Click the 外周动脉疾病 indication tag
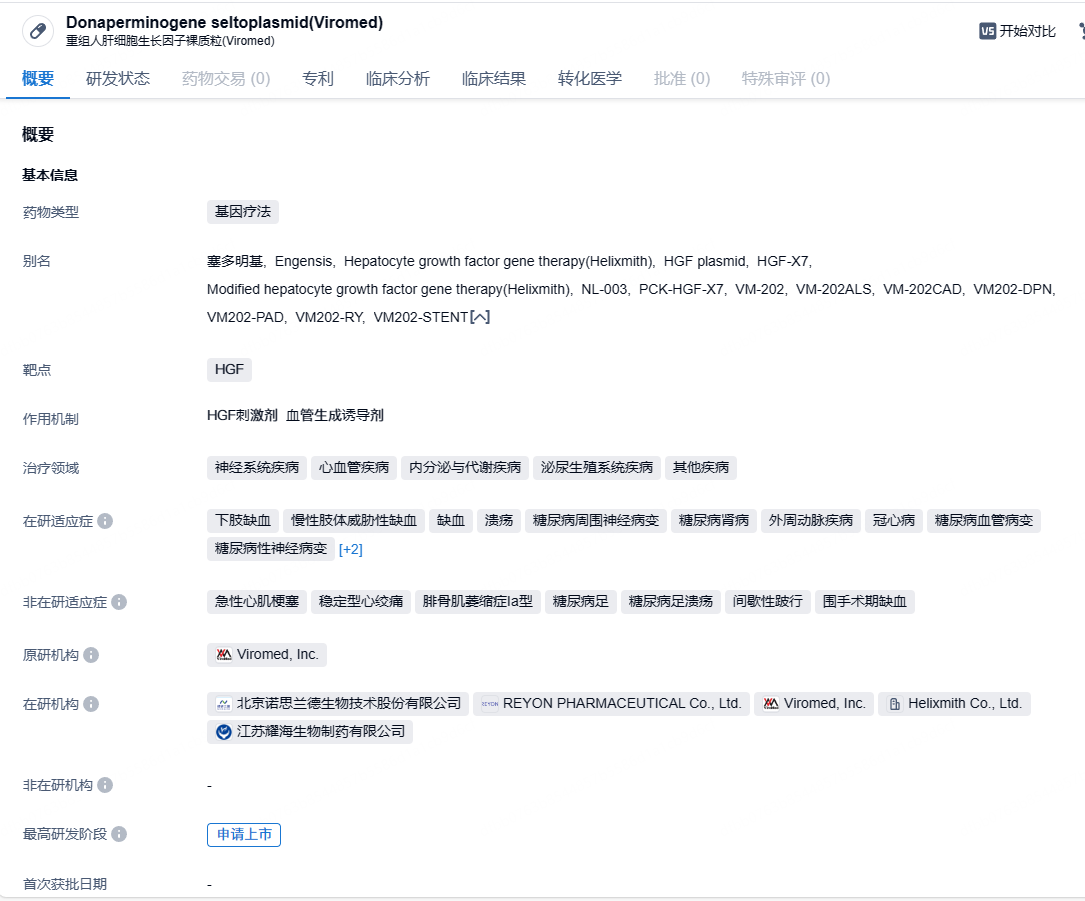Viewport: 1085px width, 901px height. (811, 520)
